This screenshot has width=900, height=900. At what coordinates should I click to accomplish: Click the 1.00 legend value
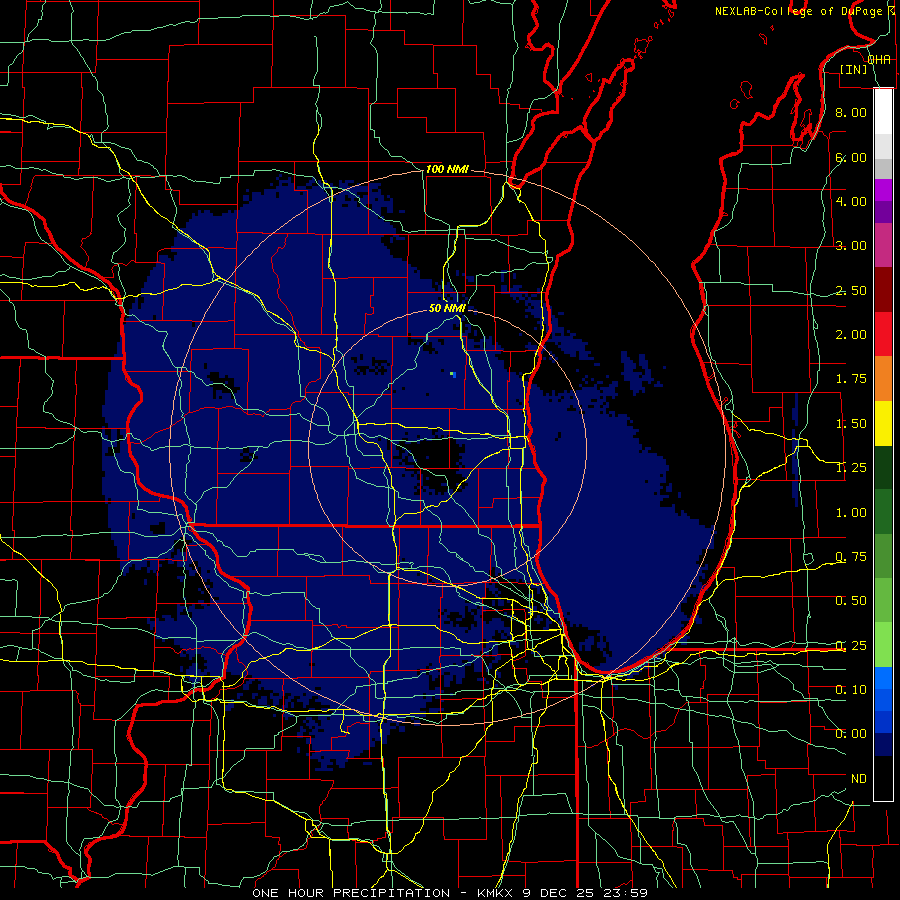pos(851,513)
